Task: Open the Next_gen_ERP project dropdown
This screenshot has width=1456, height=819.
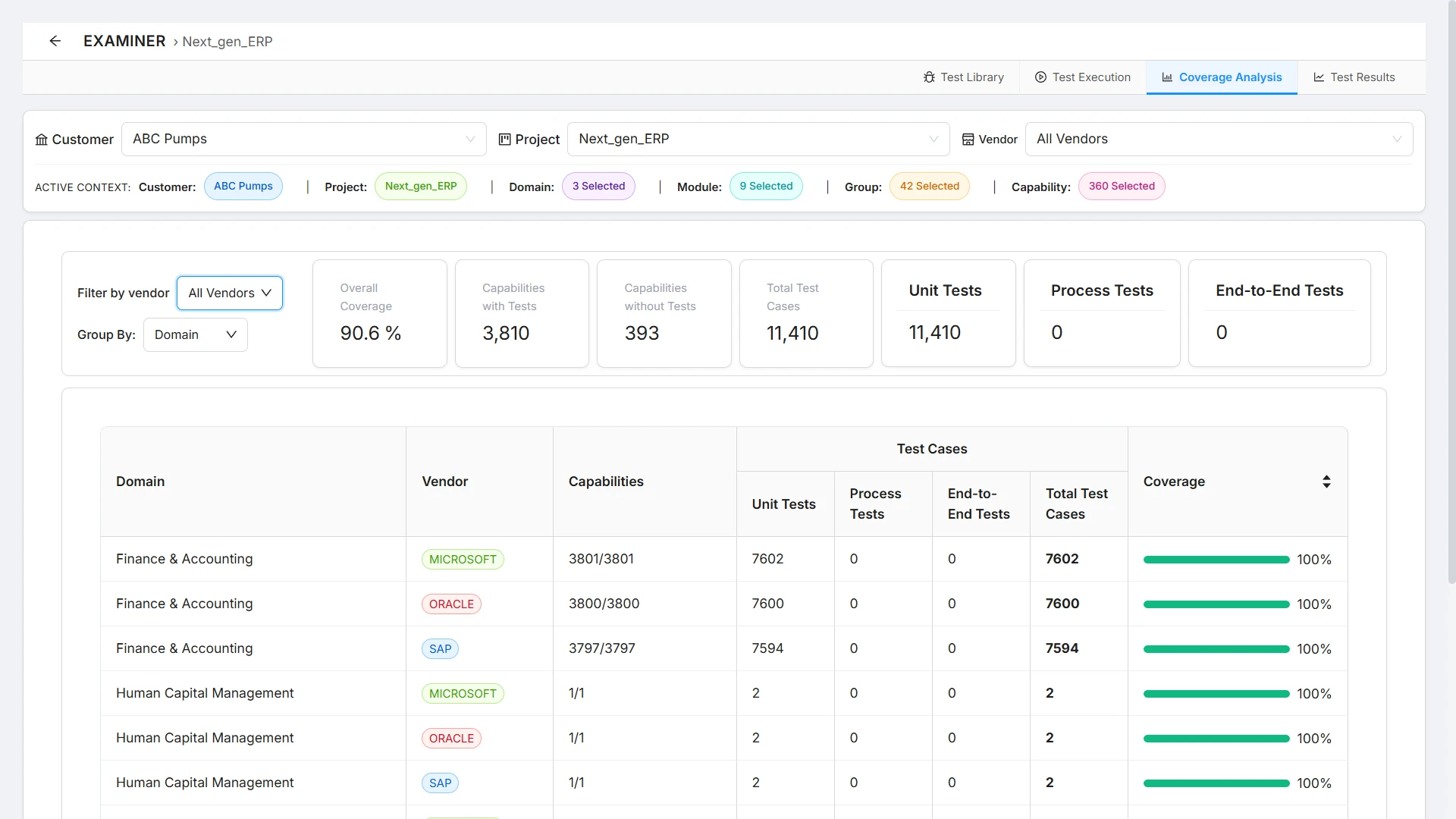Action: [x=758, y=140]
